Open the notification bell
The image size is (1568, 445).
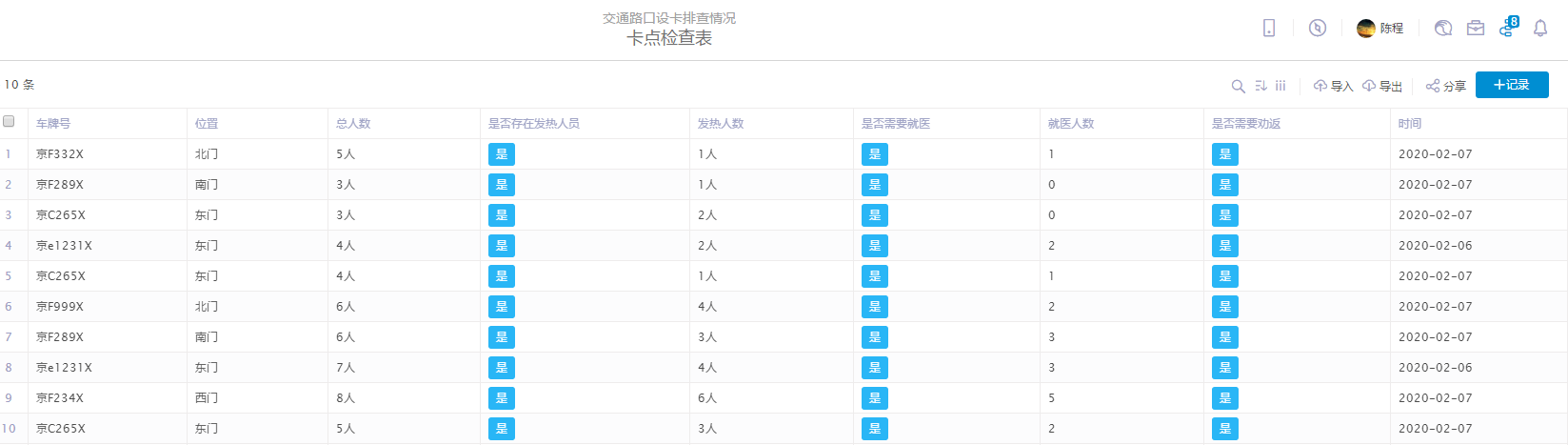(x=1540, y=29)
